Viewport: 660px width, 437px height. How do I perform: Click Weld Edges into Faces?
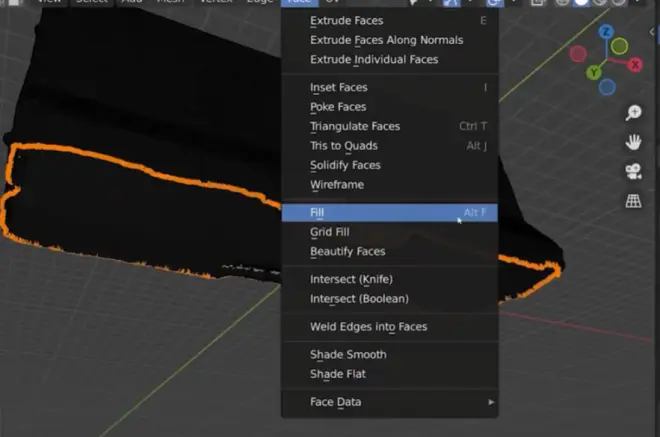pyautogui.click(x=390, y=327)
